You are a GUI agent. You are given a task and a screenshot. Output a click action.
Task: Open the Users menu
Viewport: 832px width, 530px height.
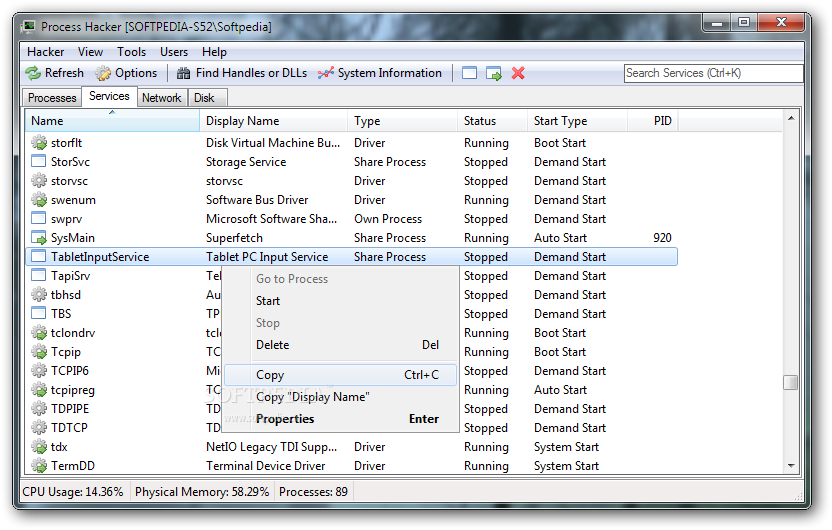pyautogui.click(x=174, y=52)
